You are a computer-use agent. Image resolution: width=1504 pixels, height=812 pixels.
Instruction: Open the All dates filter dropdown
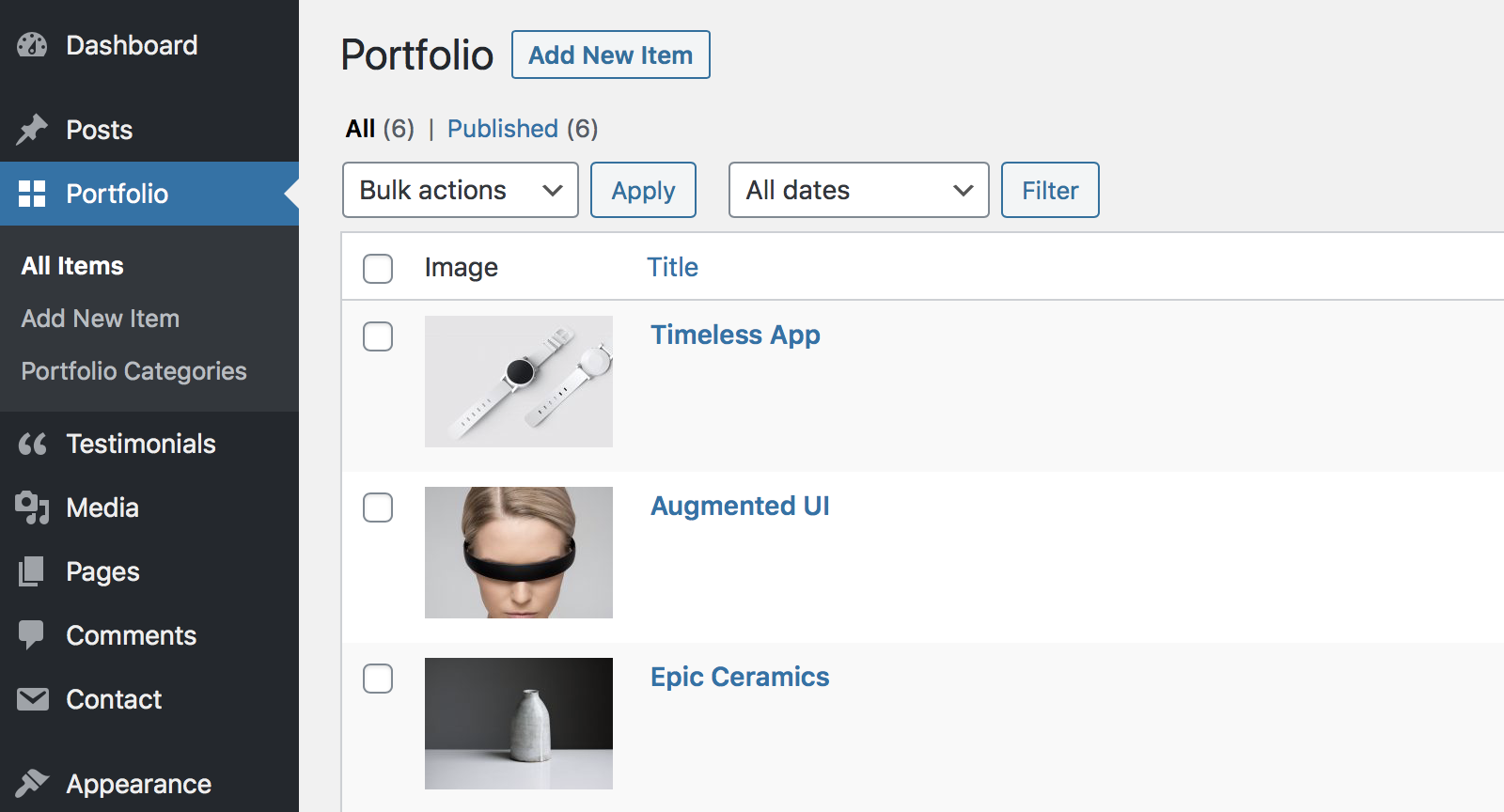tap(857, 190)
